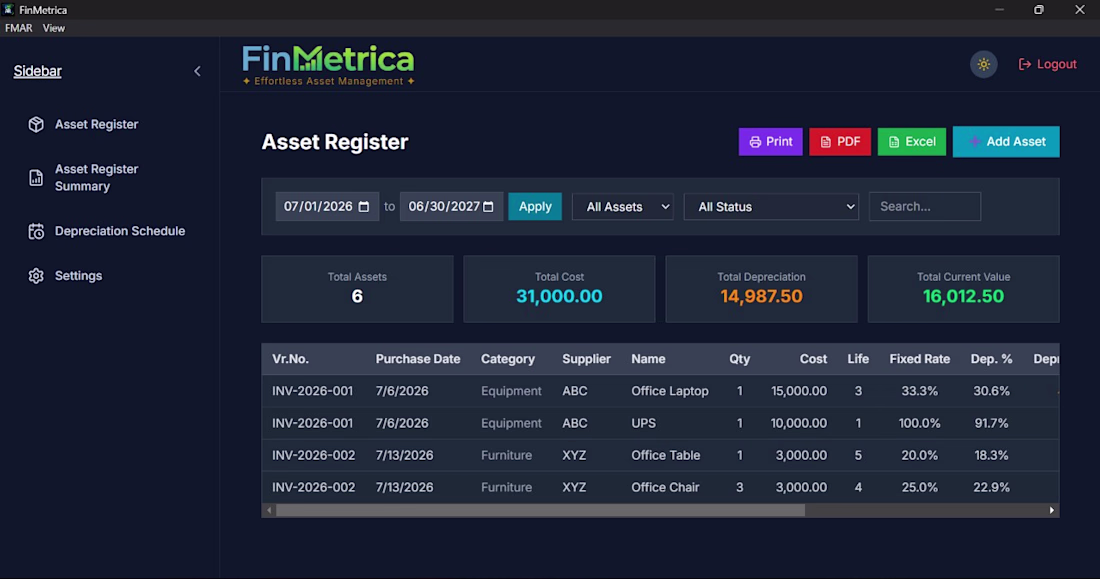Open Depreciation Schedule calendar-clock icon

(36, 231)
